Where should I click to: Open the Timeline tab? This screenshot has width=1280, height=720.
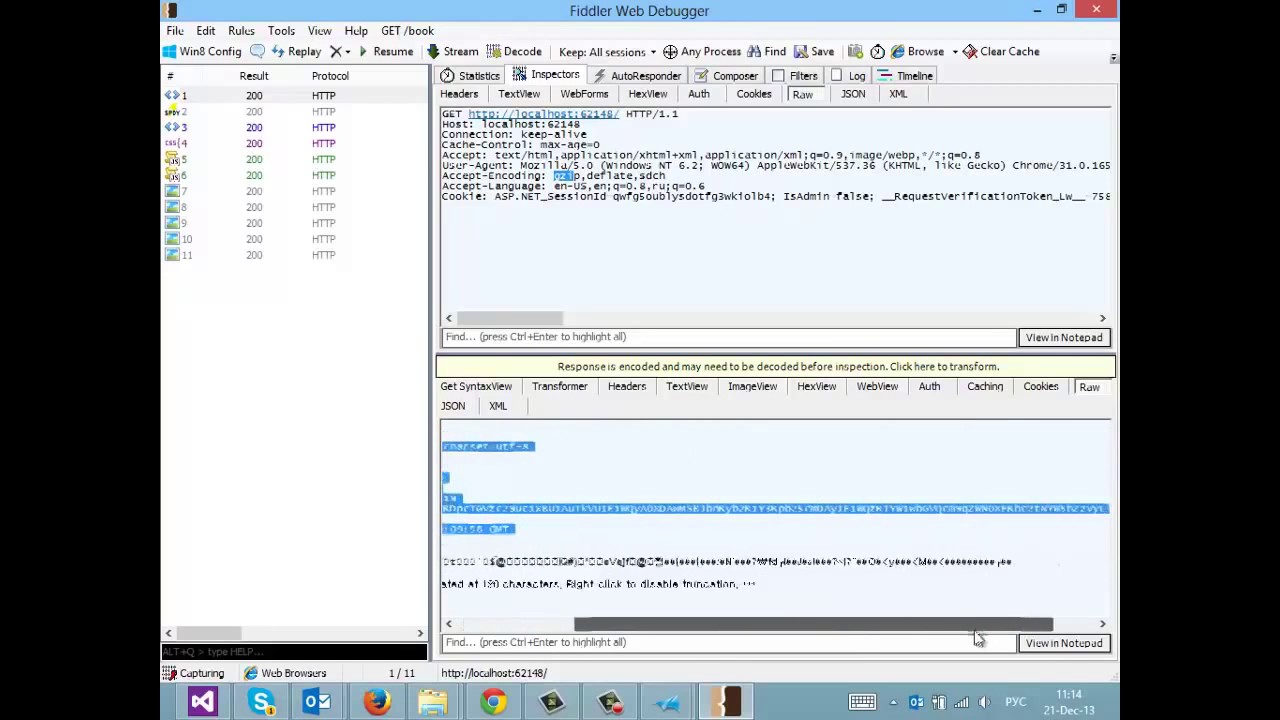(x=906, y=76)
